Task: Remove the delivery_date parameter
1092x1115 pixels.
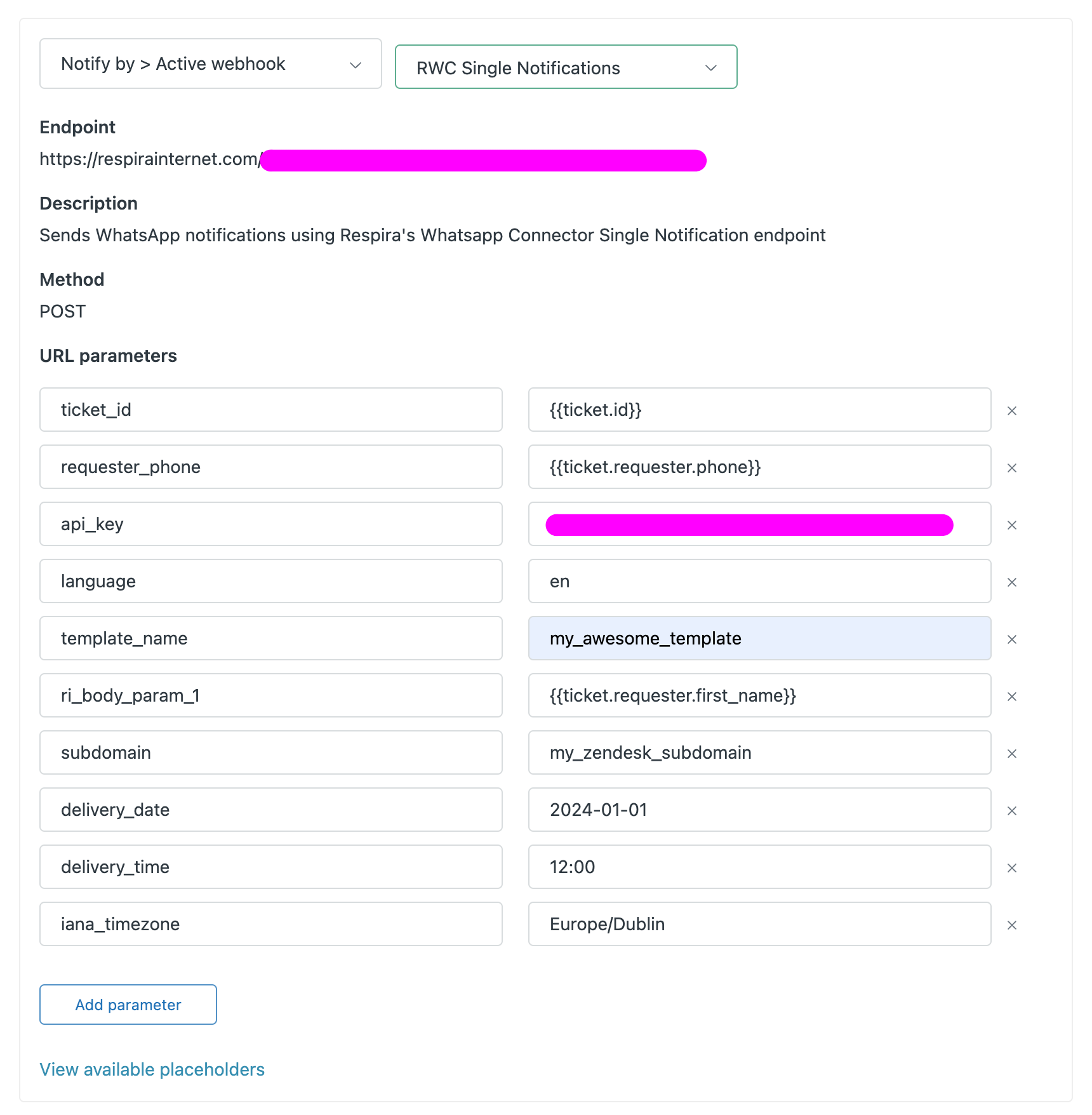Action: tap(1011, 811)
